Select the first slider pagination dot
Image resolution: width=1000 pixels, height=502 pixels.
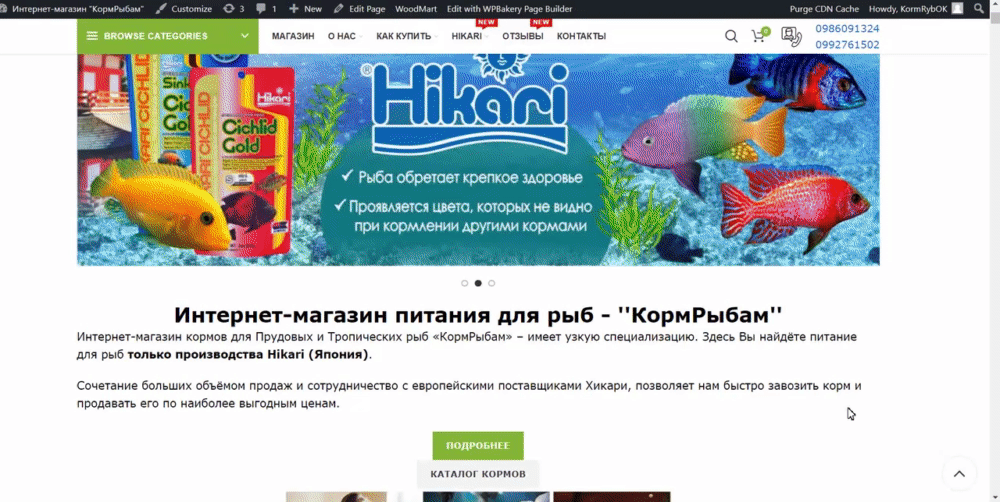tap(464, 283)
